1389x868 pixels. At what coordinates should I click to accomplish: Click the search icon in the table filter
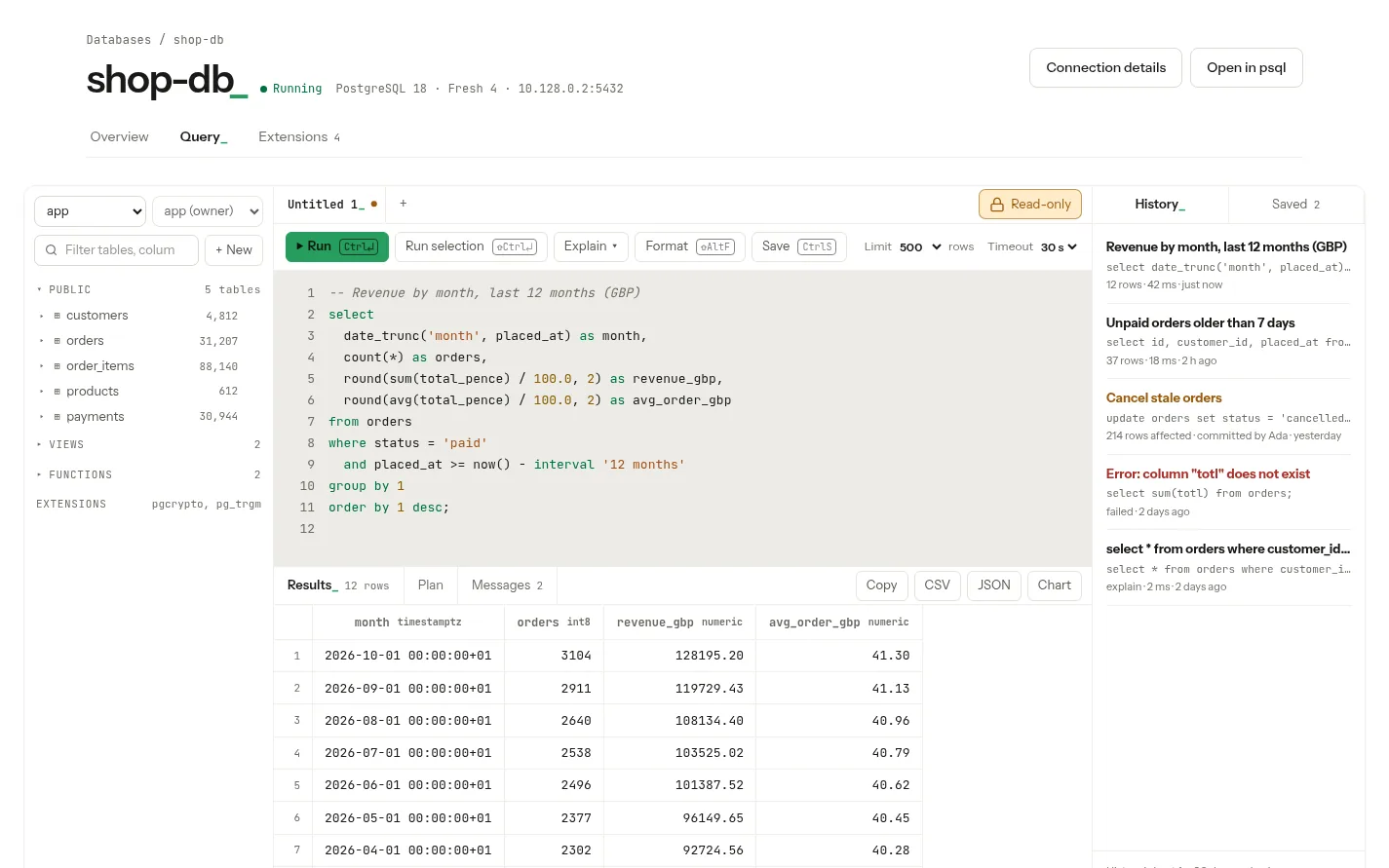(51, 250)
